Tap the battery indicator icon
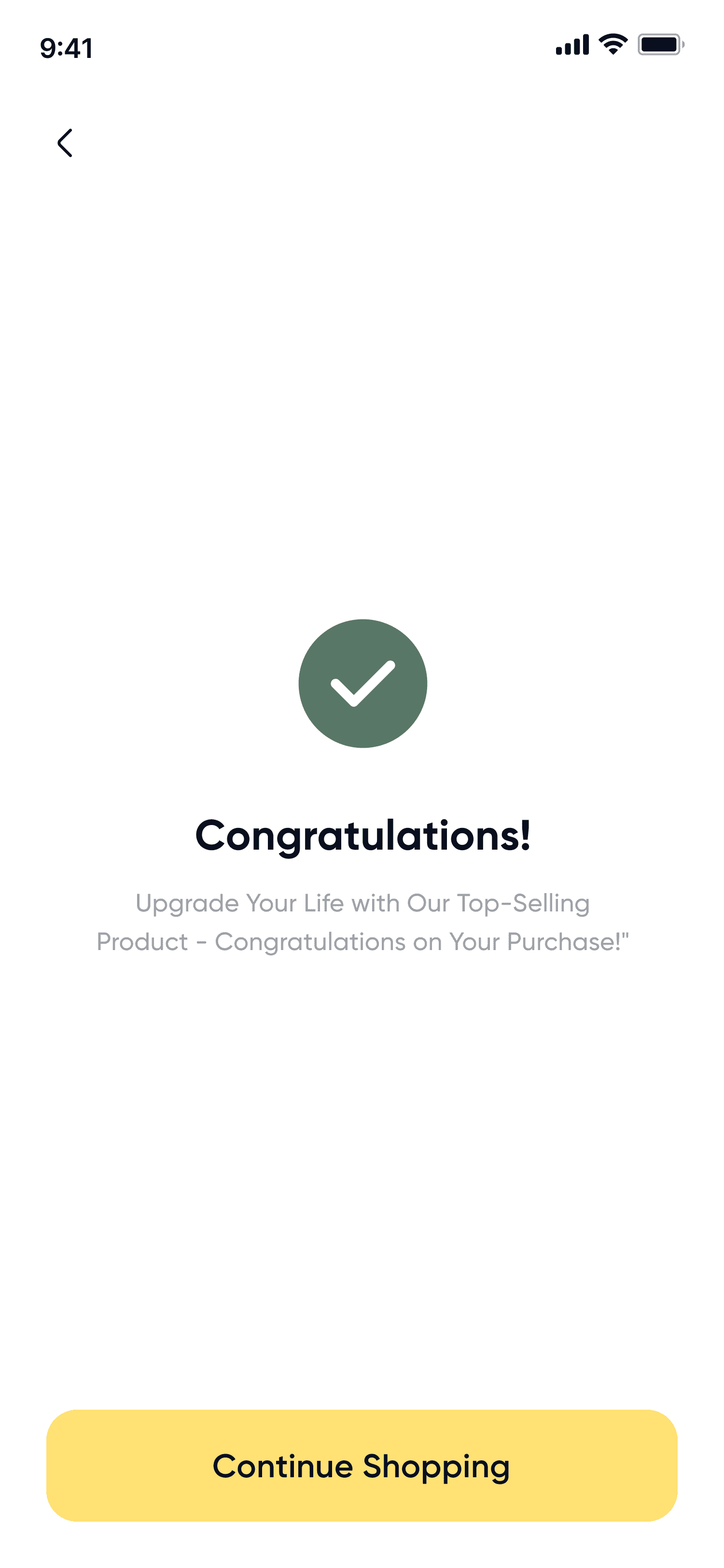The height and width of the screenshot is (1568, 724). point(661,45)
